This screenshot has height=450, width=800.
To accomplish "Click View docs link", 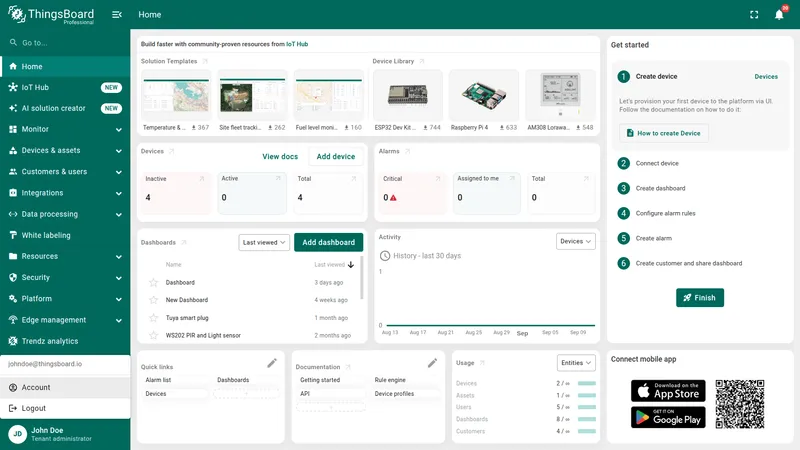I will [x=280, y=157].
